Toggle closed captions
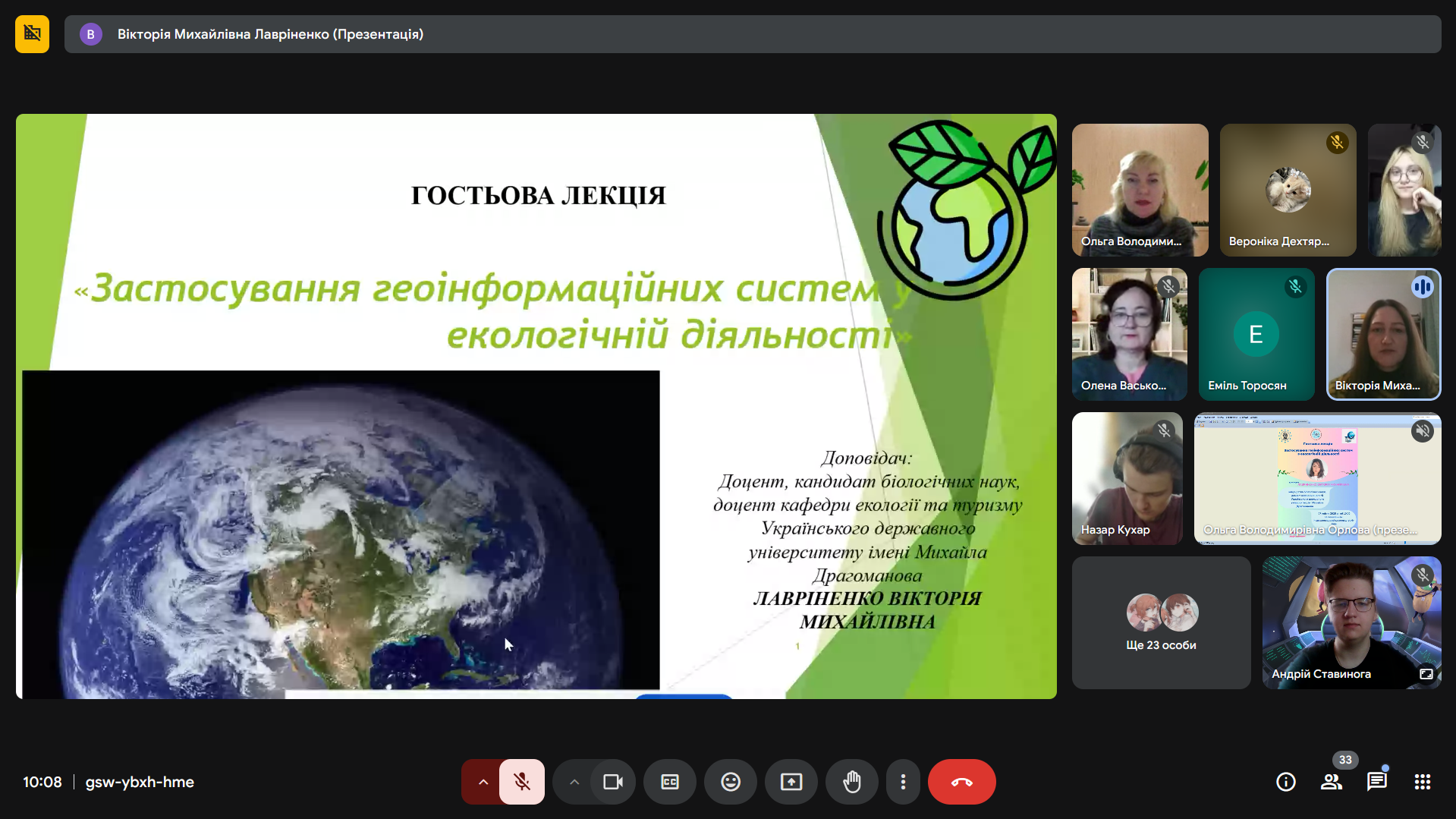1456x819 pixels. pyautogui.click(x=670, y=782)
